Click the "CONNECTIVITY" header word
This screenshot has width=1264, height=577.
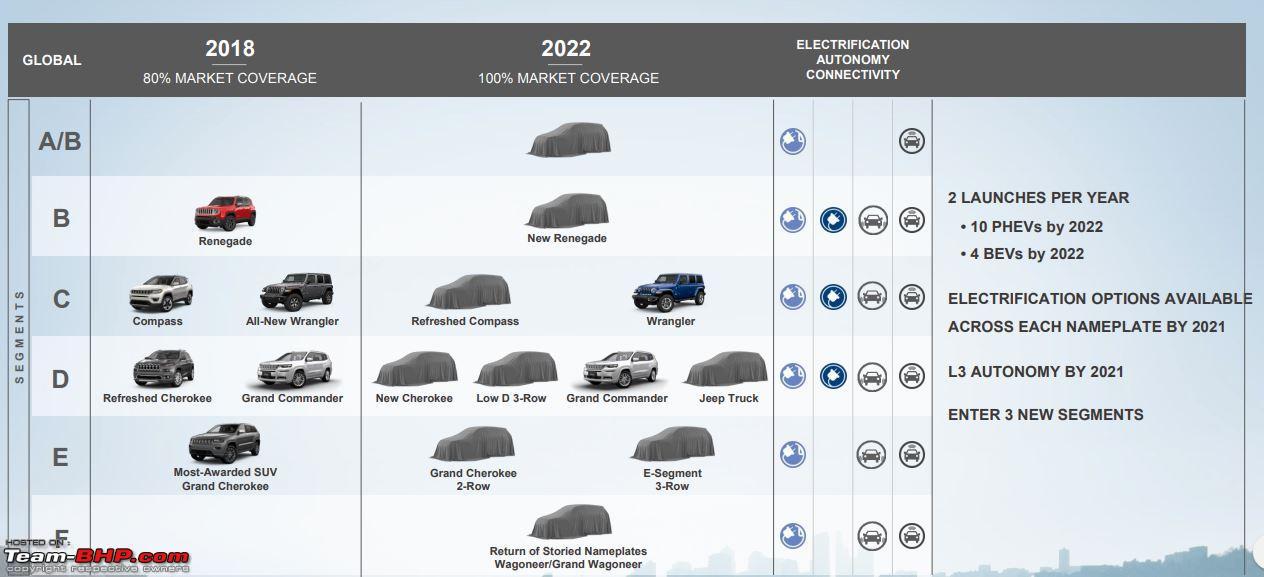point(853,75)
